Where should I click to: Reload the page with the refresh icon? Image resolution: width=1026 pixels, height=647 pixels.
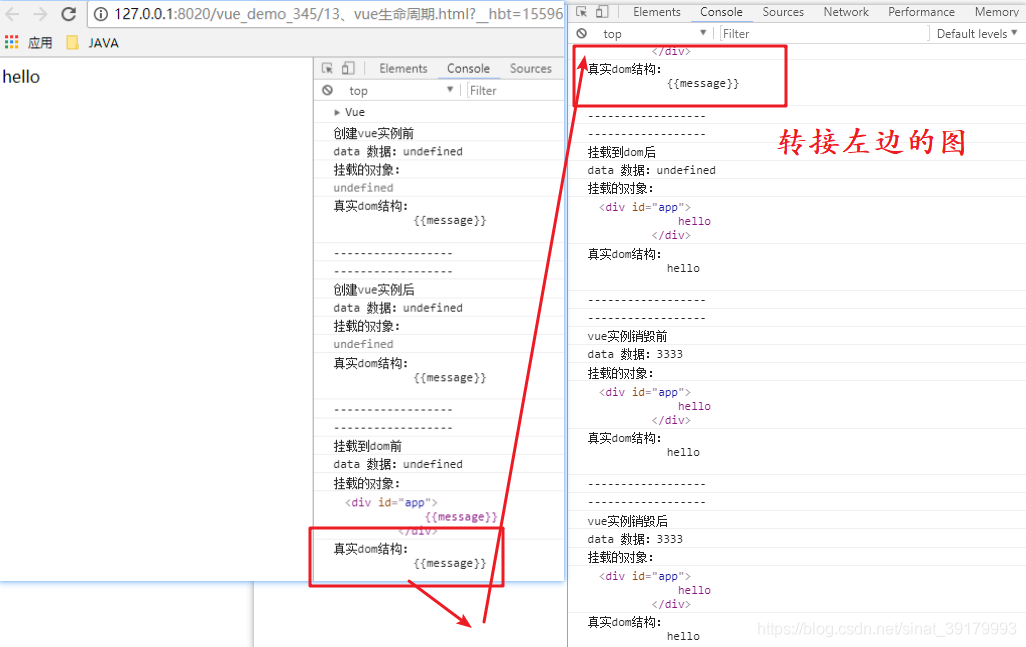tap(67, 14)
